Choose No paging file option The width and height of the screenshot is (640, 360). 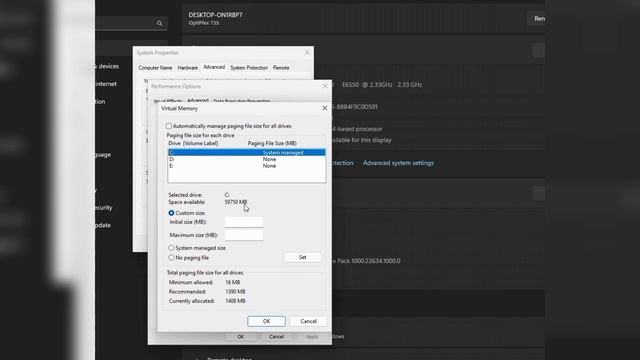click(171, 258)
